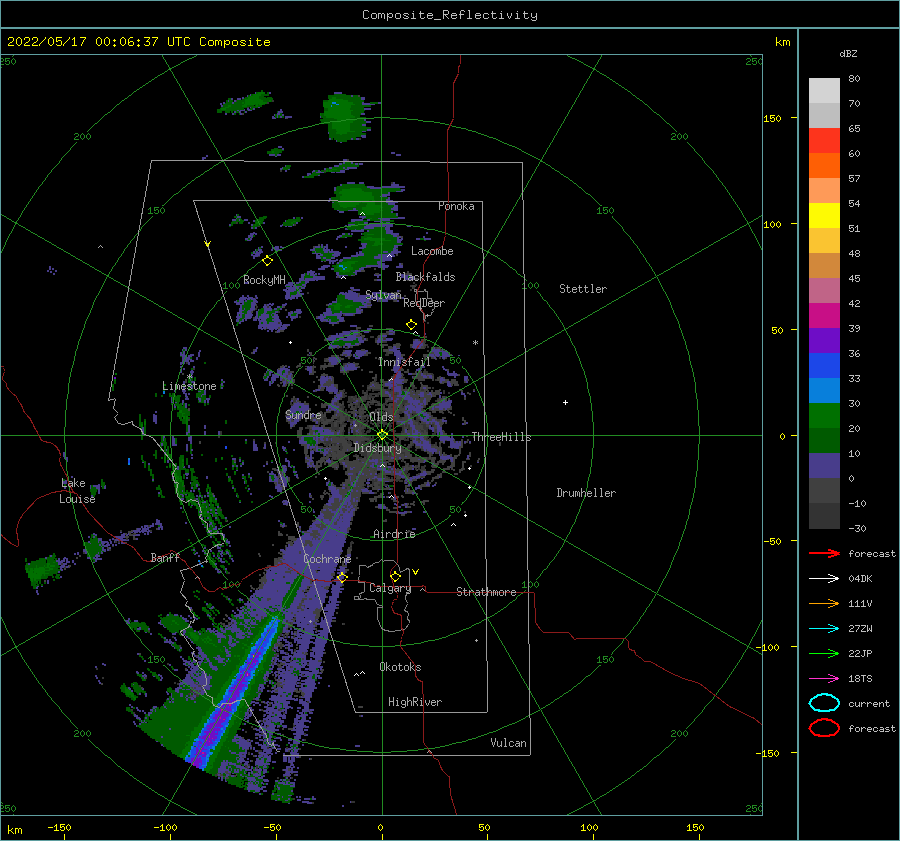The image size is (900, 841).
Task: Click the Composite_Reflectivity title
Action: (450, 15)
